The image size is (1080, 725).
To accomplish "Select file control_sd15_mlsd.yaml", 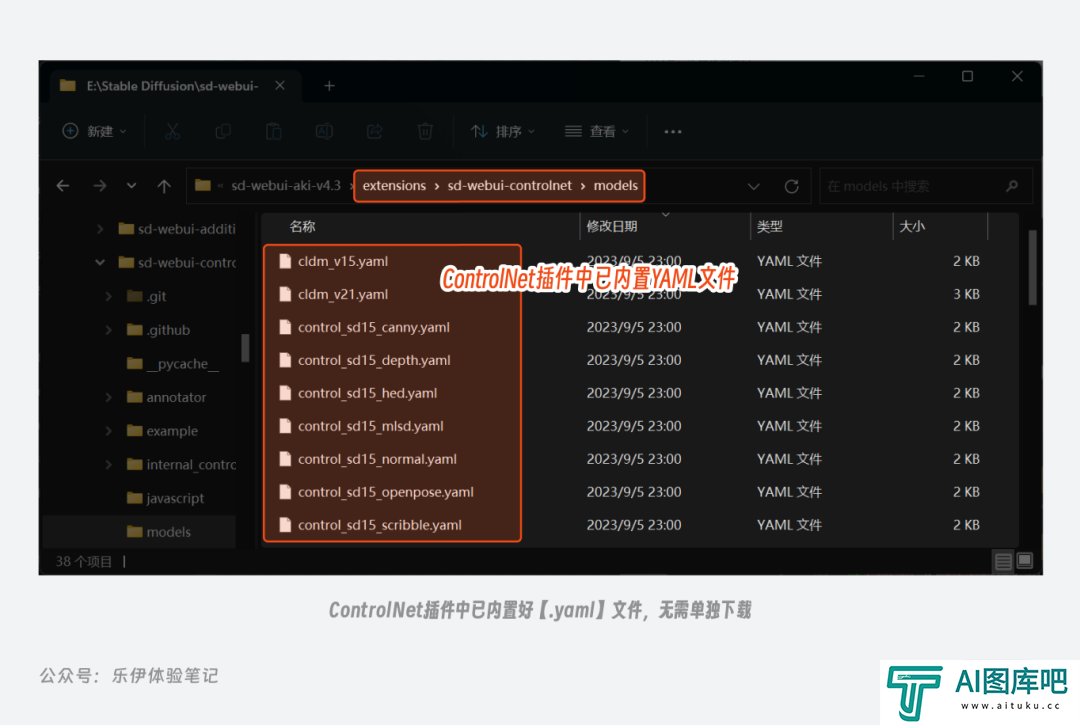I will tap(371, 427).
